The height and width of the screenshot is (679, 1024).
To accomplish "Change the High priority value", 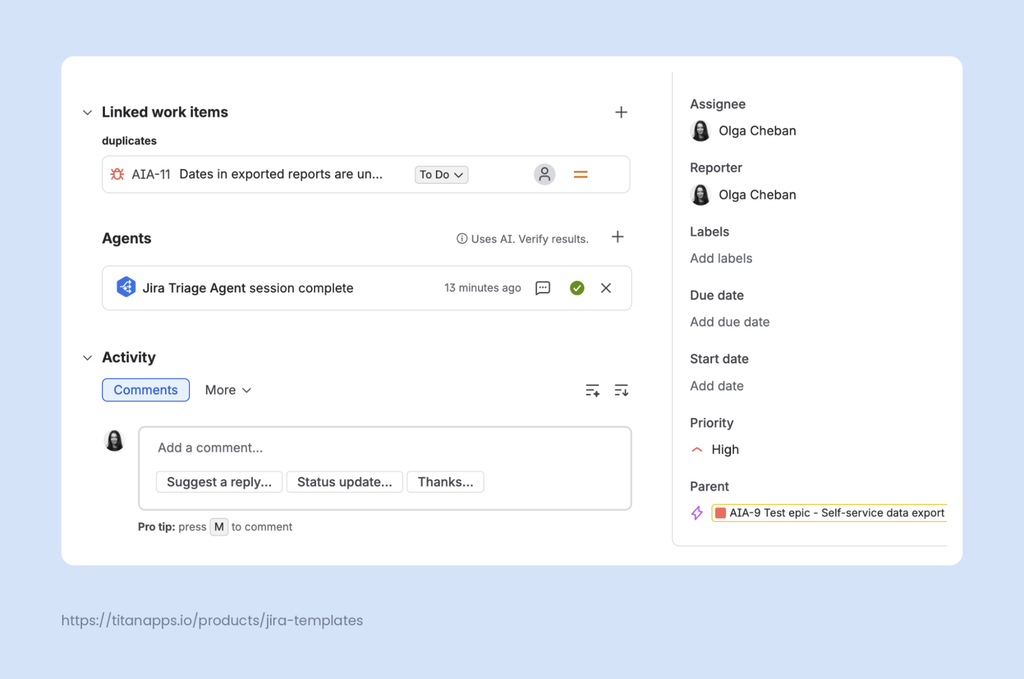I will [x=726, y=450].
